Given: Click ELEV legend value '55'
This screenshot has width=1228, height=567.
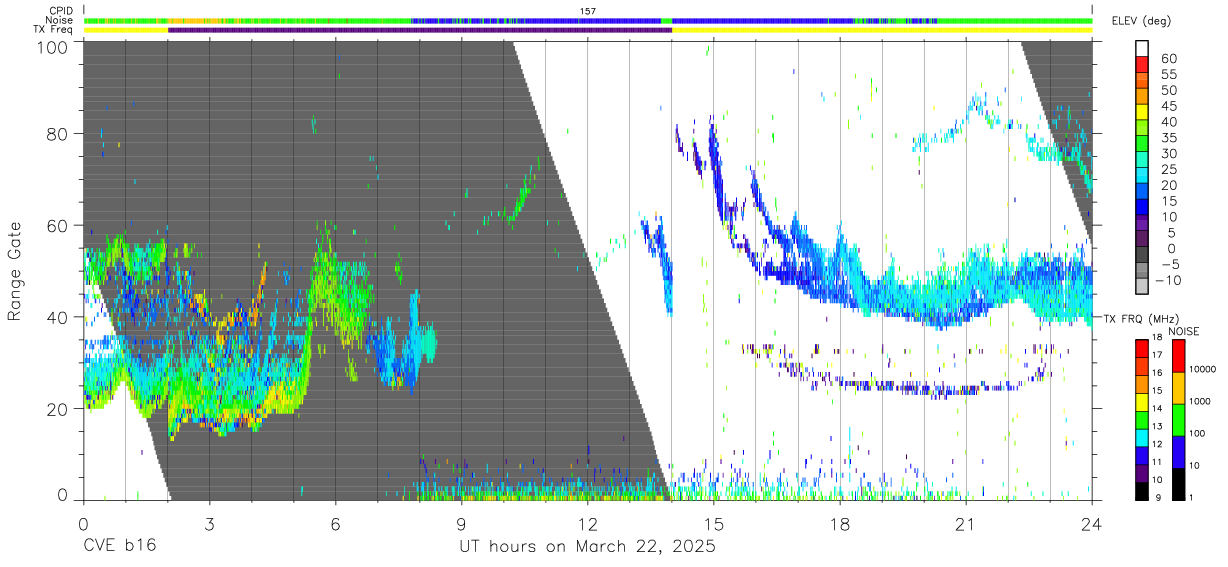Looking at the screenshot, I should tap(1168, 74).
